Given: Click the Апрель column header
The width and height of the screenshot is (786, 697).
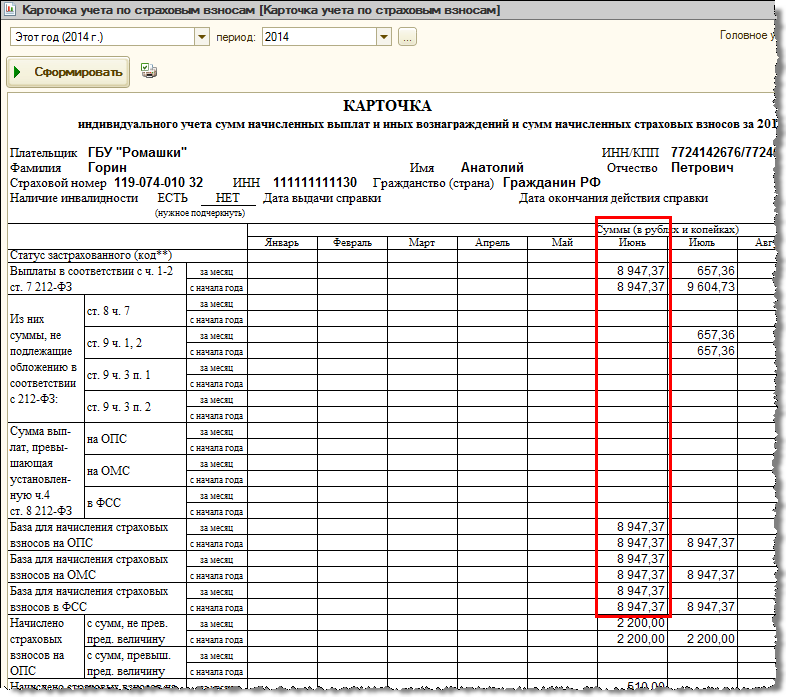Looking at the screenshot, I should click(492, 243).
